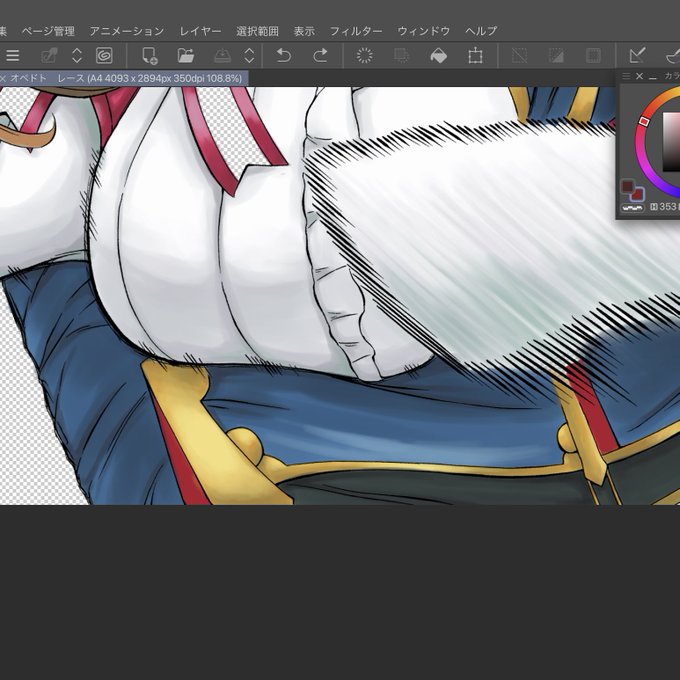Click the Snap to ruler icon
Image resolution: width=680 pixels, height=680 pixels.
click(637, 56)
